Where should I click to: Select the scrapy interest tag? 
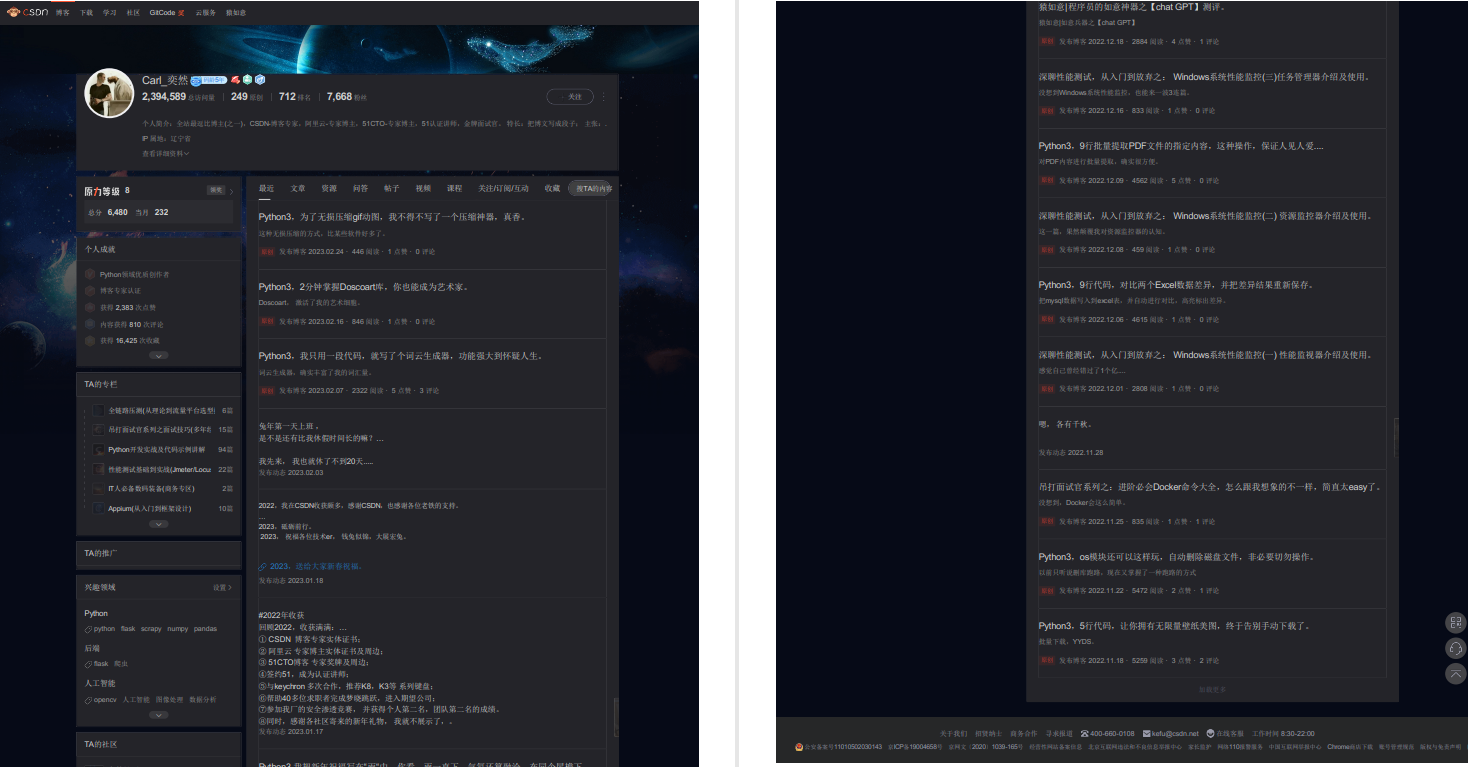click(x=151, y=629)
